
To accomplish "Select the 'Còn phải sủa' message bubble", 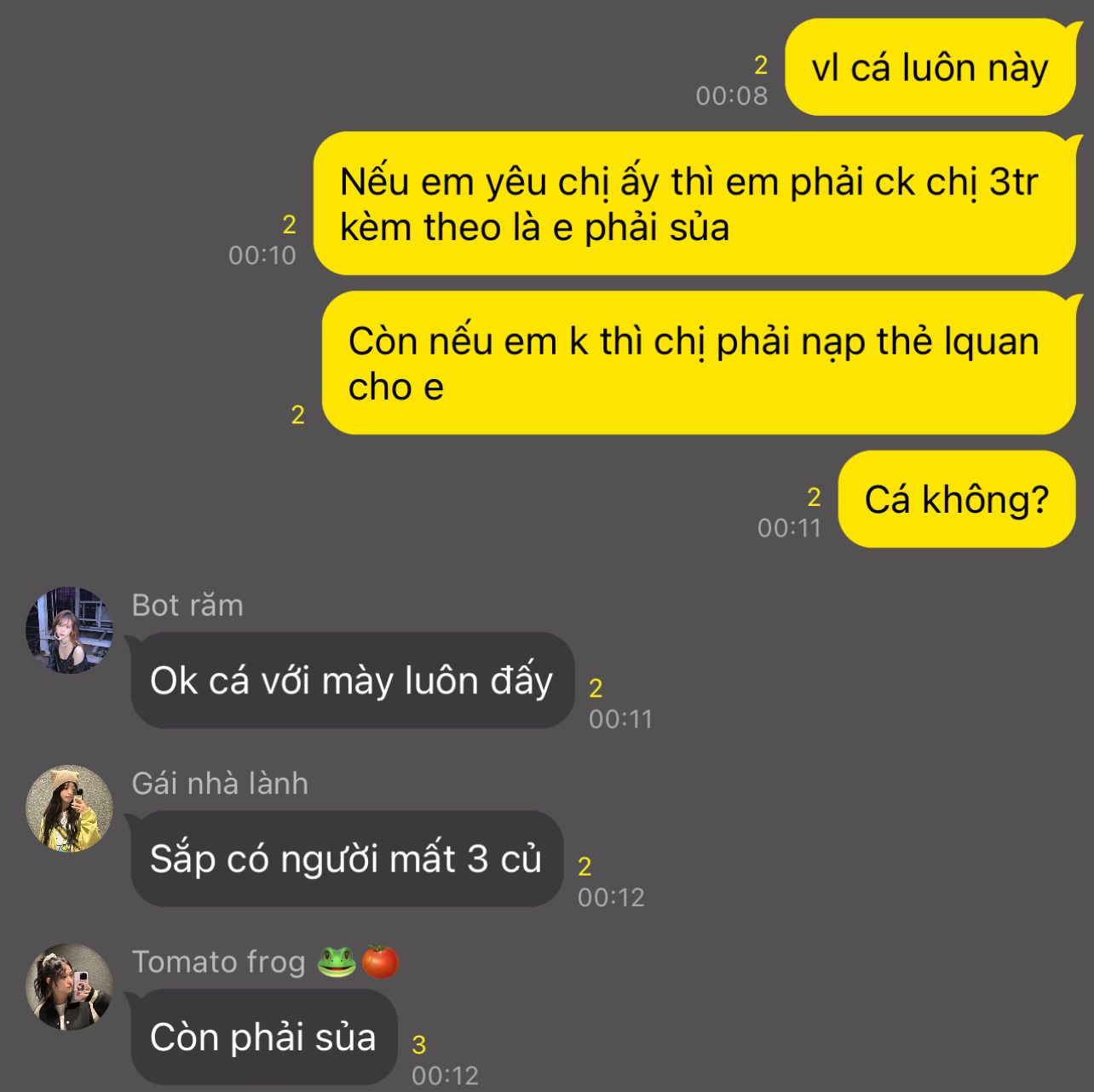I will point(264,1037).
